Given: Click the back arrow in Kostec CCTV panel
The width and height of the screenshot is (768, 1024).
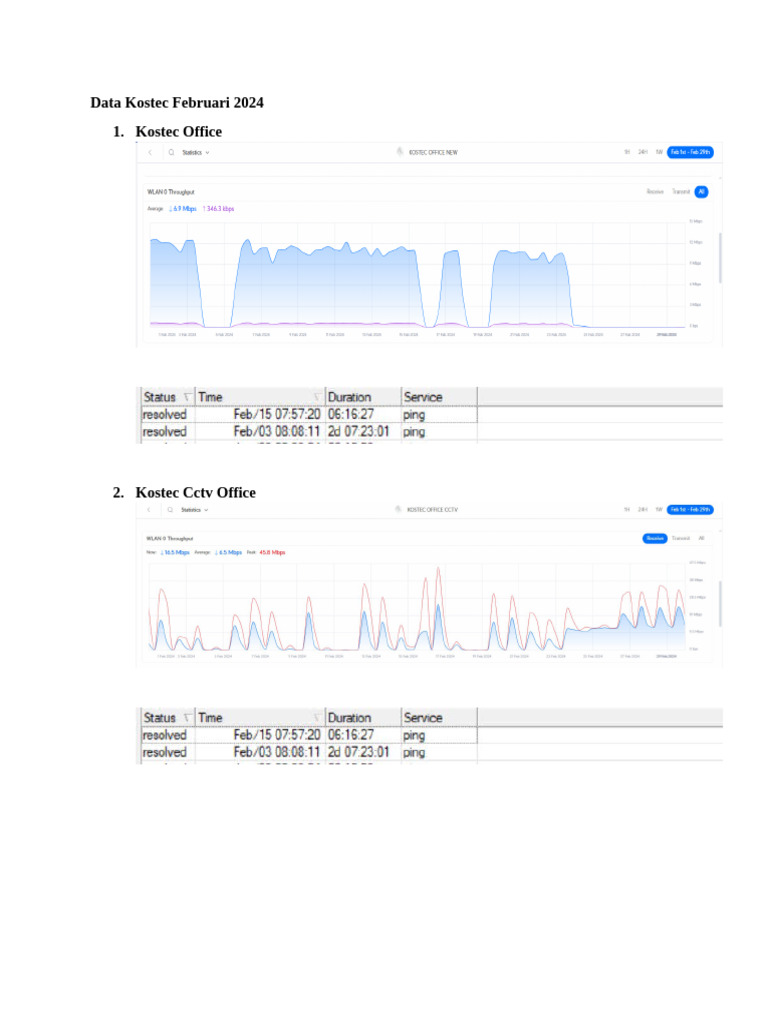Looking at the screenshot, I should point(149,509).
